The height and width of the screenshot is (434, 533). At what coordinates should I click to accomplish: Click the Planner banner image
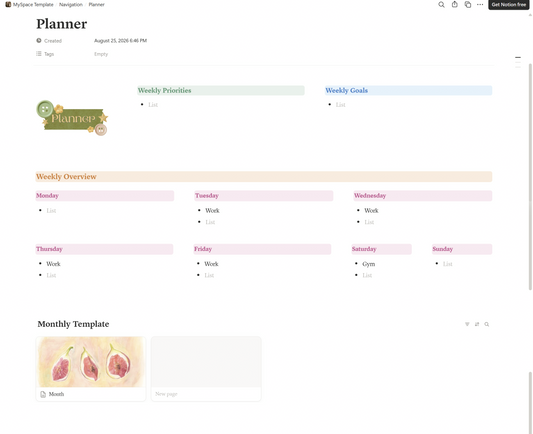(x=72, y=118)
